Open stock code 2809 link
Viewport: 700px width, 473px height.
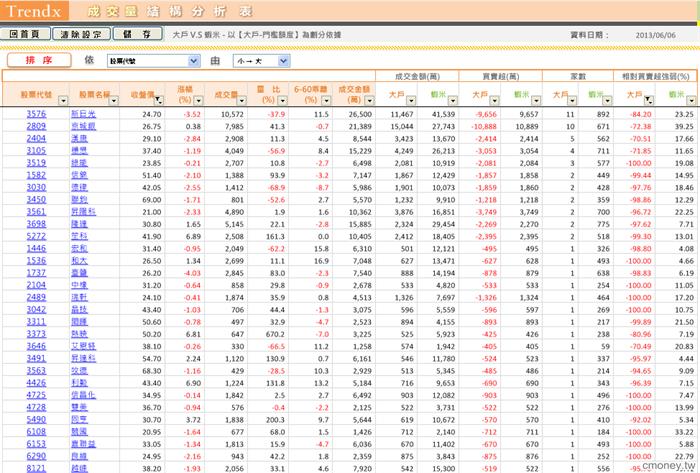coord(36,127)
